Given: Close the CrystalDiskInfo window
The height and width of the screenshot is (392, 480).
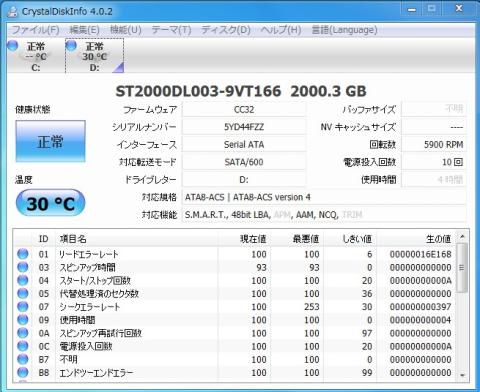Looking at the screenshot, I should [x=459, y=9].
